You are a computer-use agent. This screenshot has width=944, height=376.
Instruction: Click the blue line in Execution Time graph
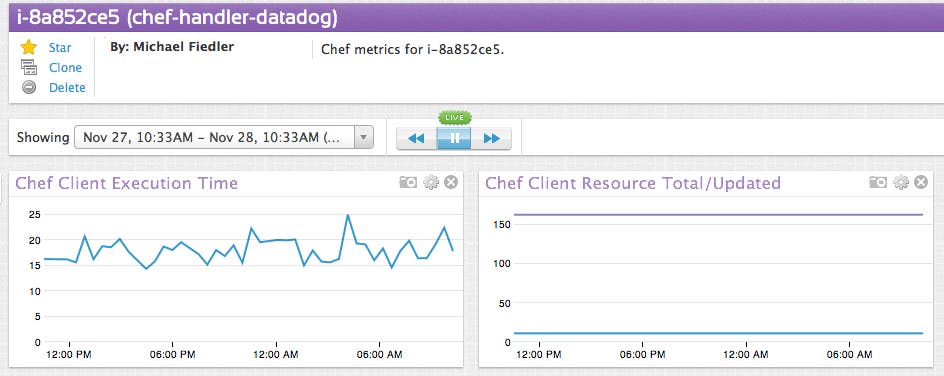pyautogui.click(x=248, y=241)
